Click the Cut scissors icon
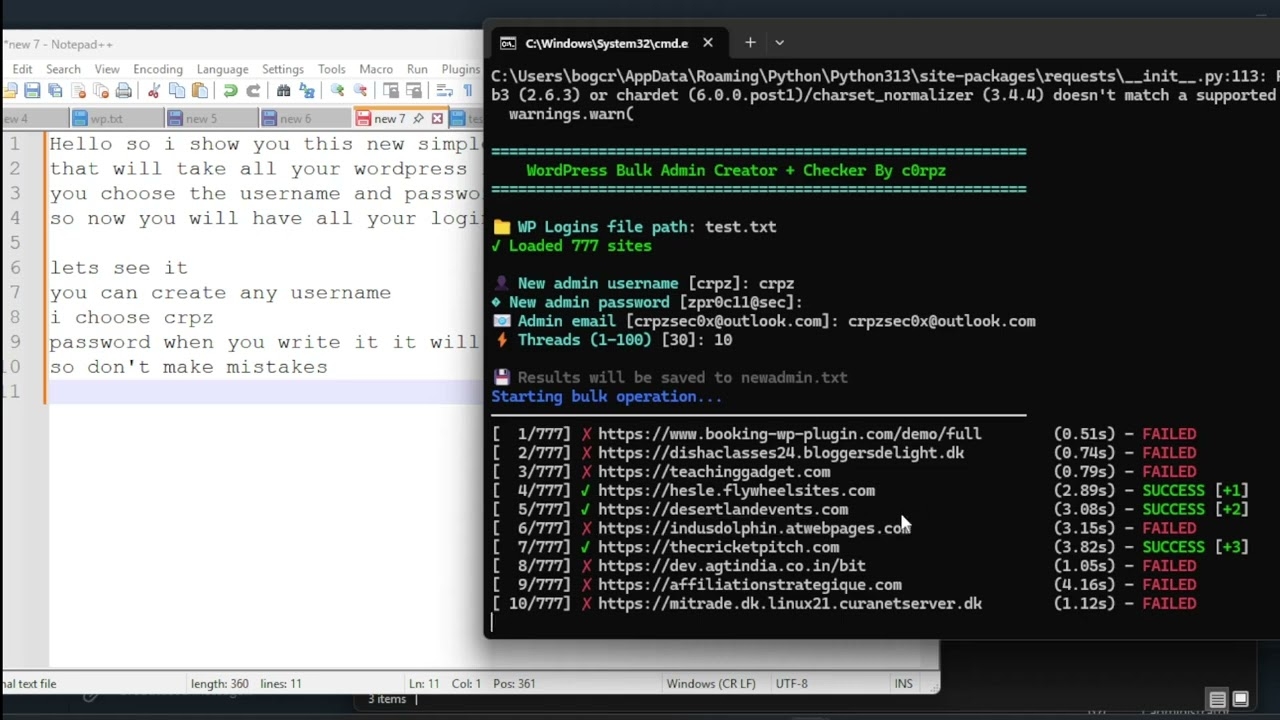This screenshot has width=1280, height=720. click(154, 91)
